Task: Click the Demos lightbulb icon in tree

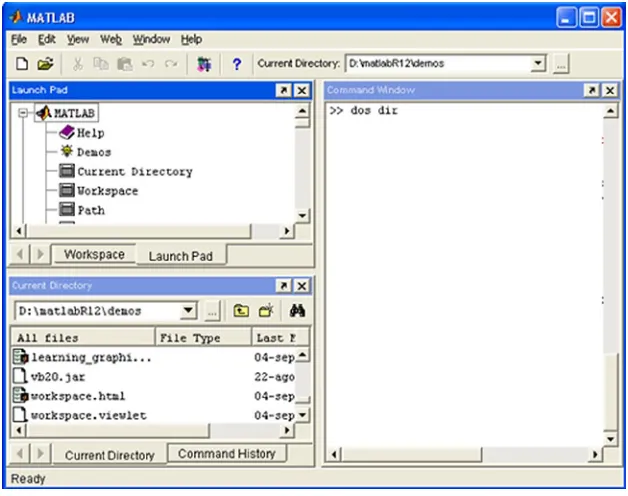Action: pos(66,151)
